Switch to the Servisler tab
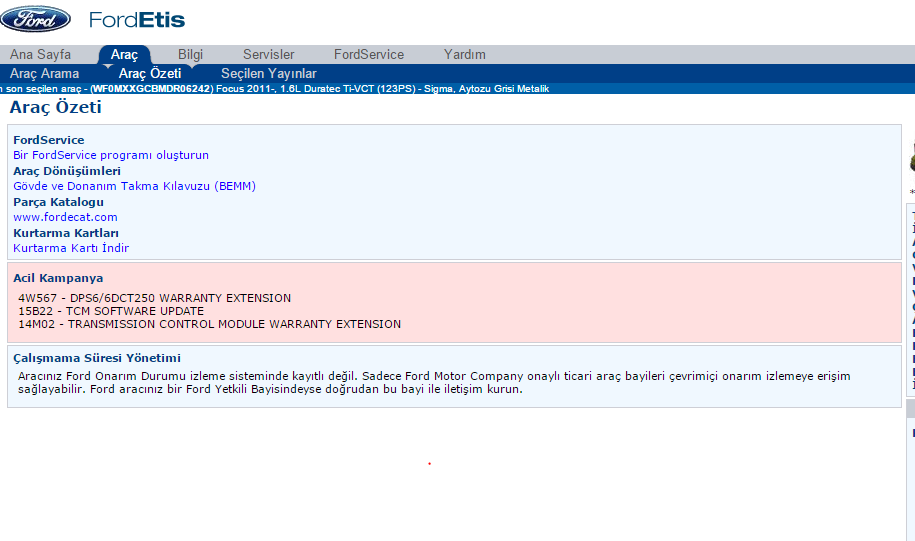915x541 pixels. pyautogui.click(x=268, y=54)
